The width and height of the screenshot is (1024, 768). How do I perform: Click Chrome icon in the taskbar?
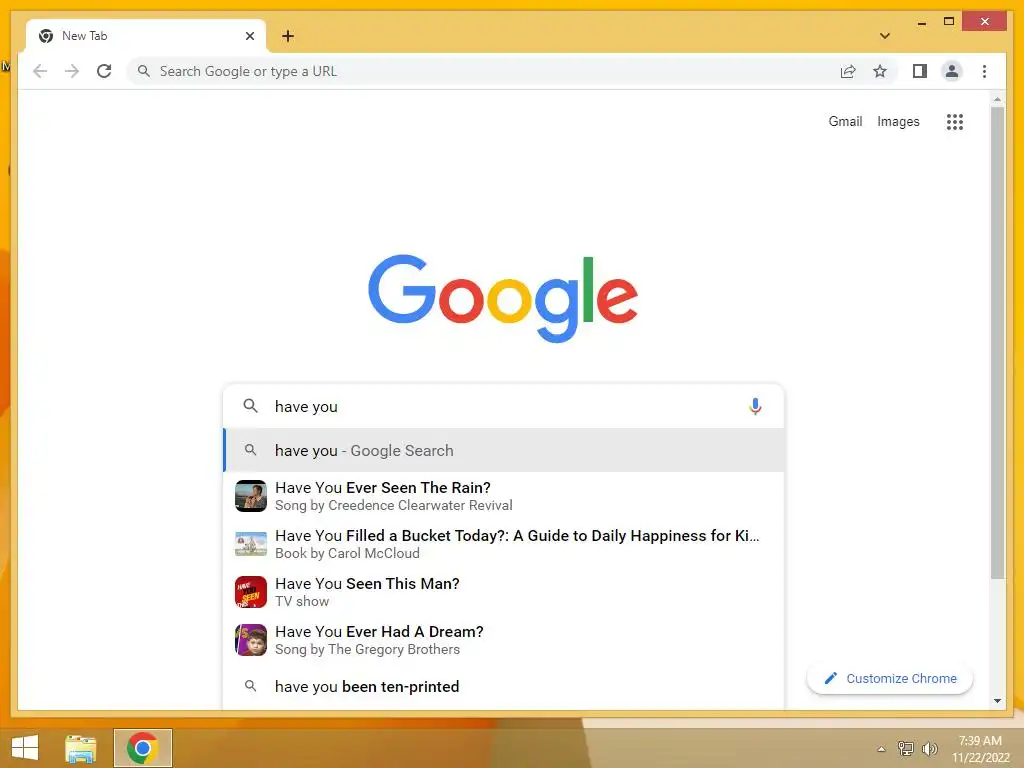click(x=142, y=748)
